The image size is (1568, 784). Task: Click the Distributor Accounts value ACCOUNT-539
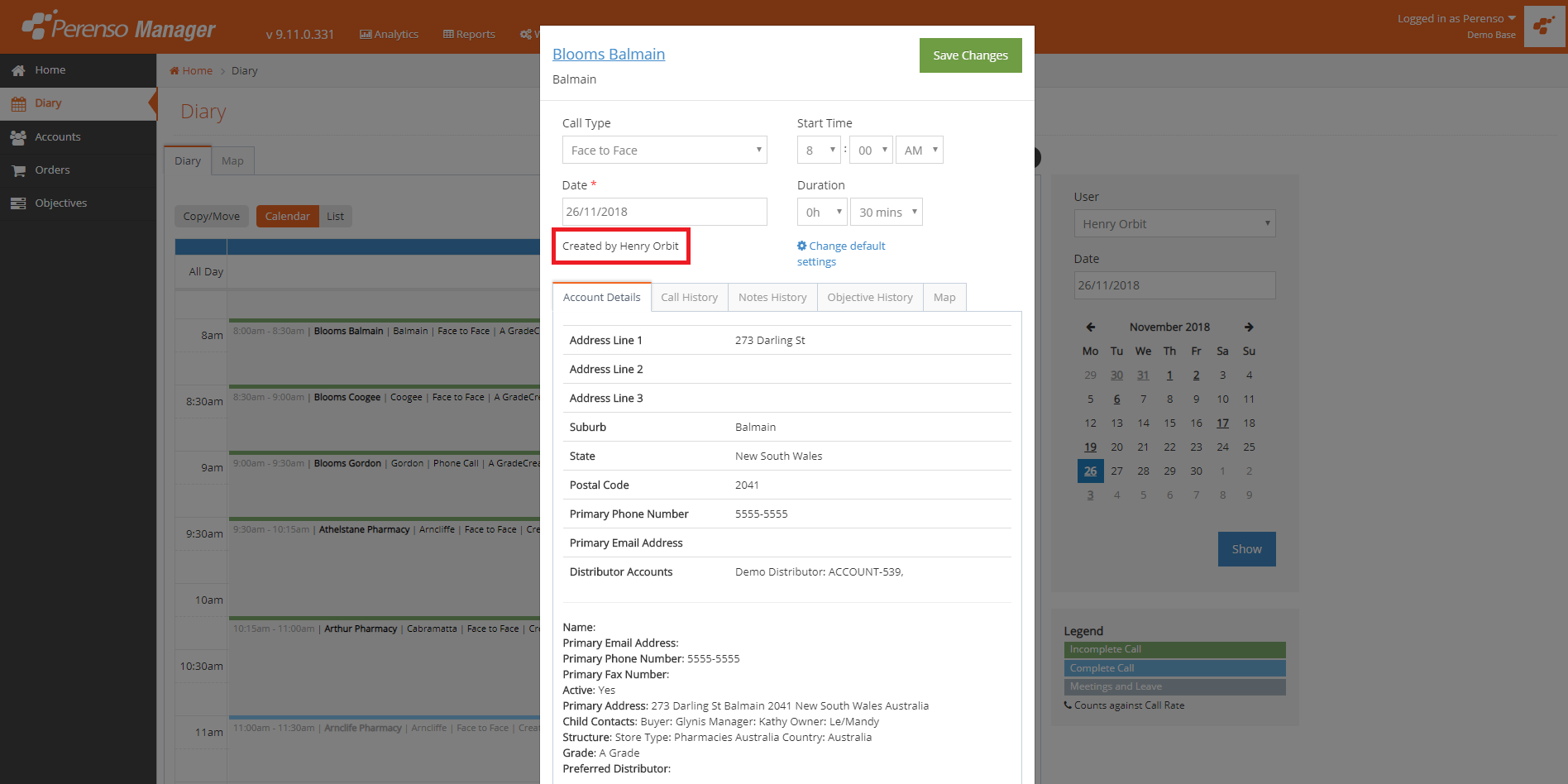pos(819,572)
